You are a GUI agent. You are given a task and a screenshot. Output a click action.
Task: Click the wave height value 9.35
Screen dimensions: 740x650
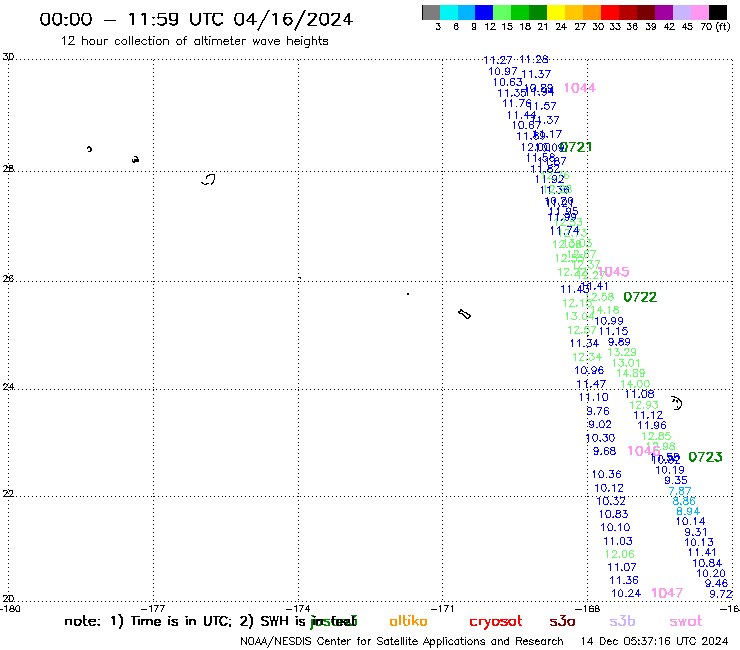[x=676, y=481]
